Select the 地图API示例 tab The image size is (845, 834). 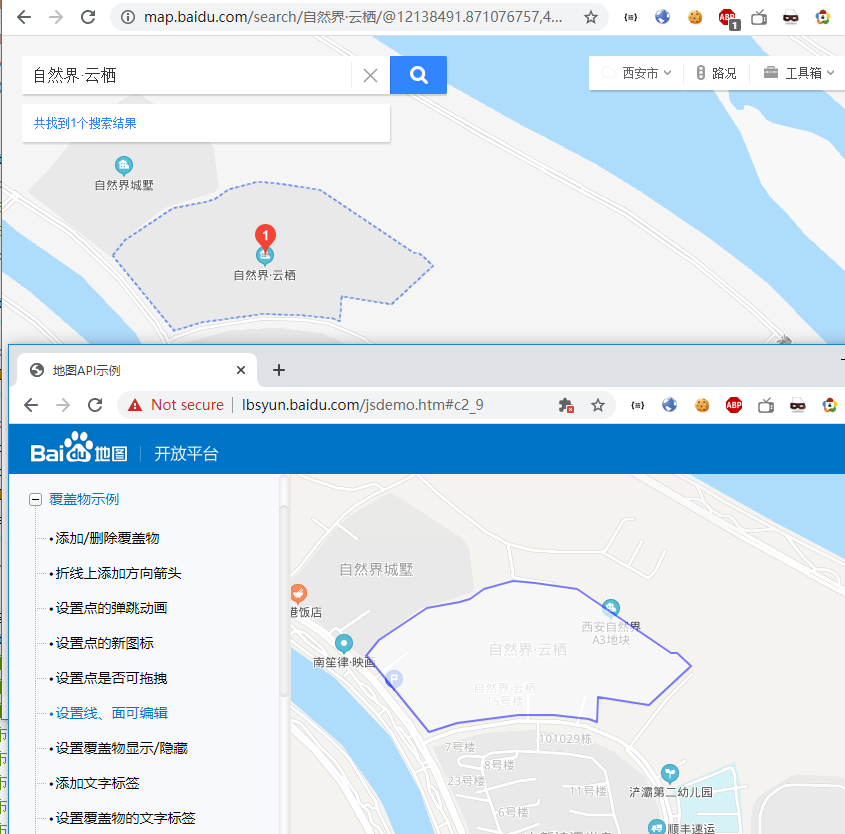[x=137, y=371]
